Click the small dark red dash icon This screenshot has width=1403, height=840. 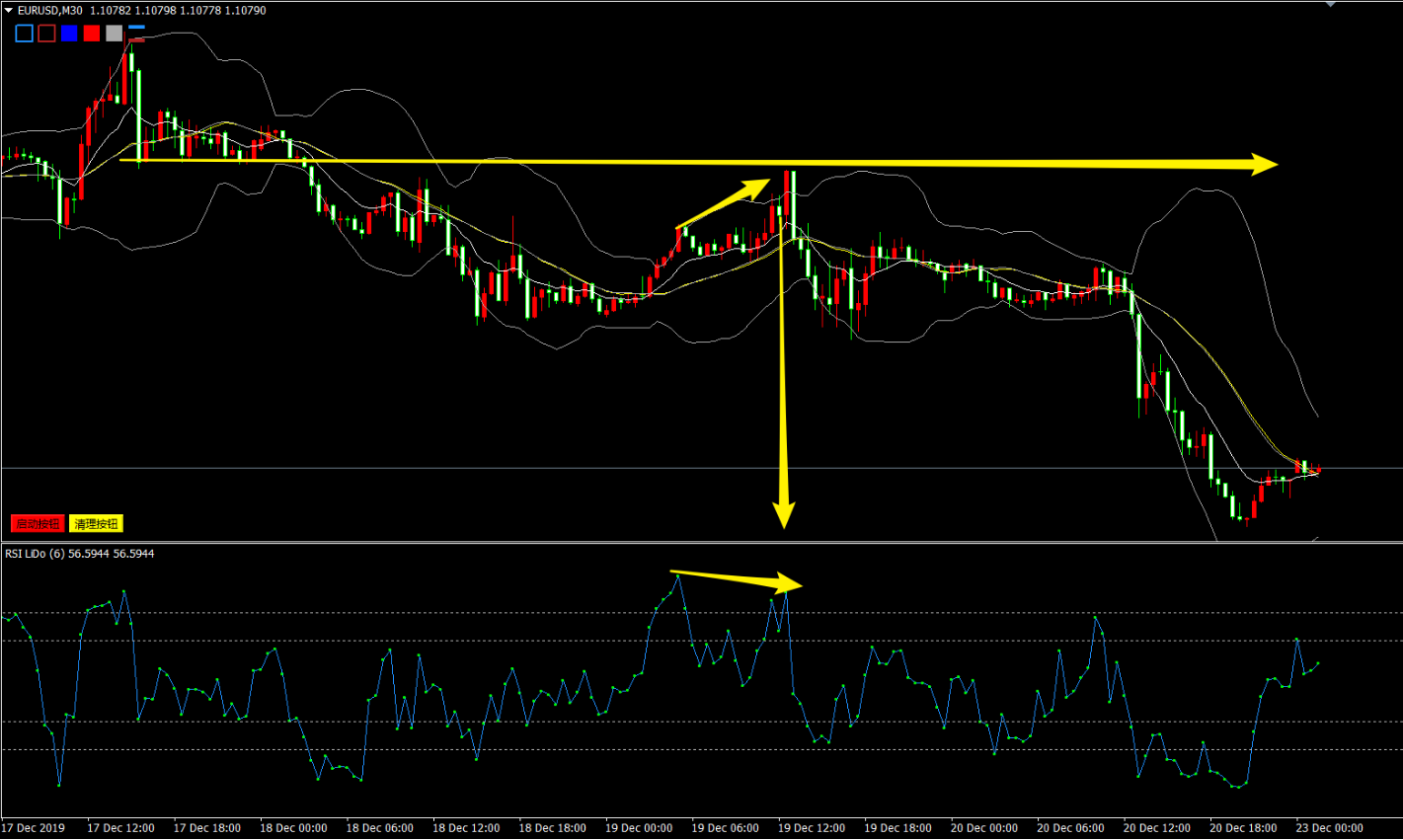click(x=136, y=39)
